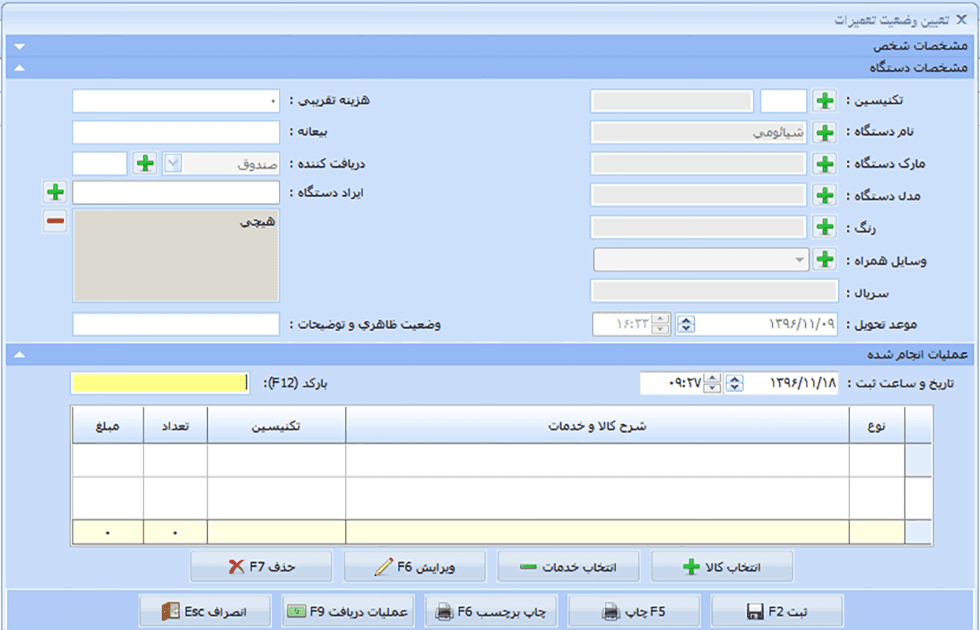Click the green plus beside دریافت کننده dropdown

[145, 164]
